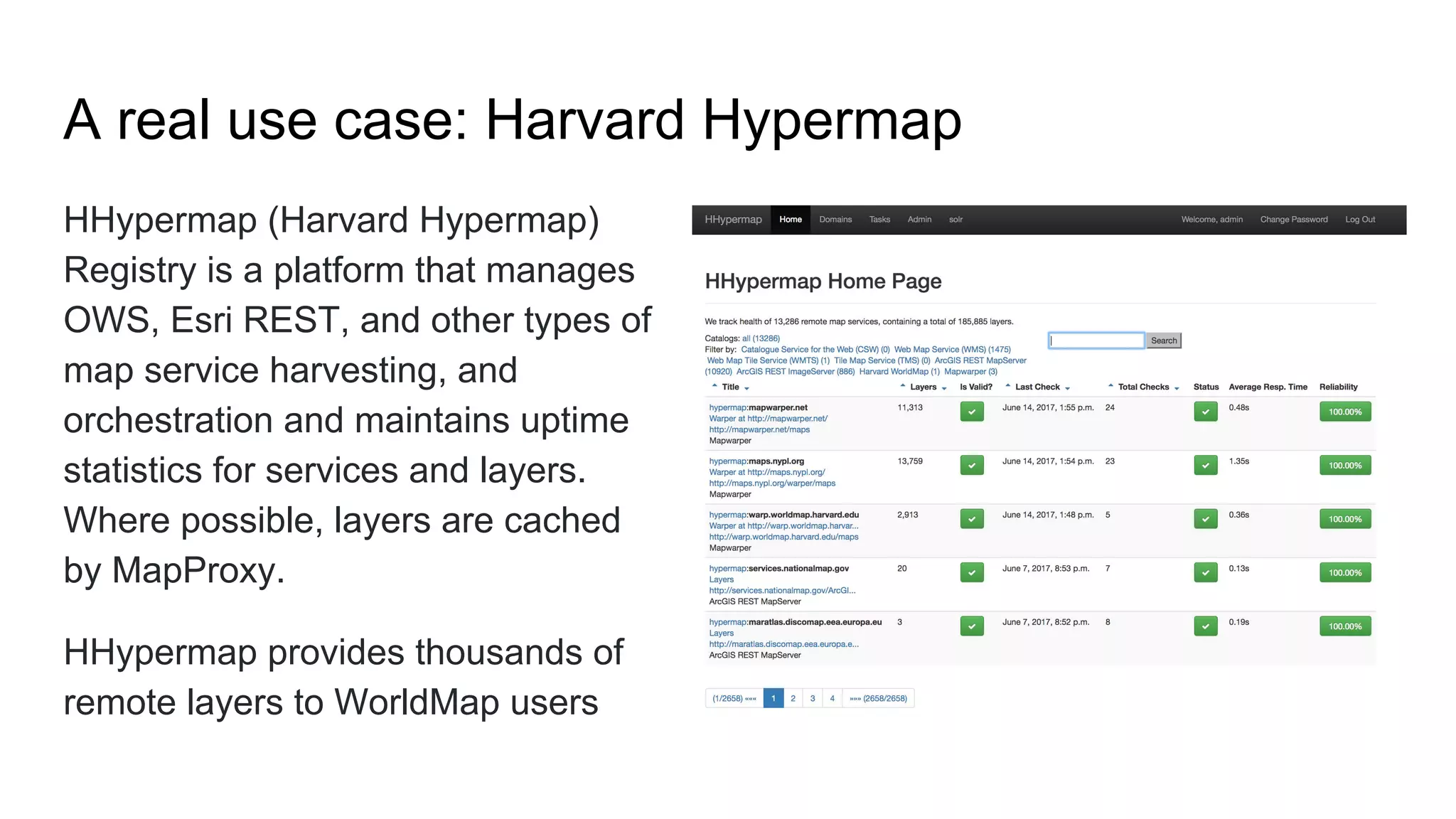1456x819 pixels.
Task: Click Is Valid checkmark for maratlas.discomap.eea.europa.eu
Action: [x=972, y=626]
